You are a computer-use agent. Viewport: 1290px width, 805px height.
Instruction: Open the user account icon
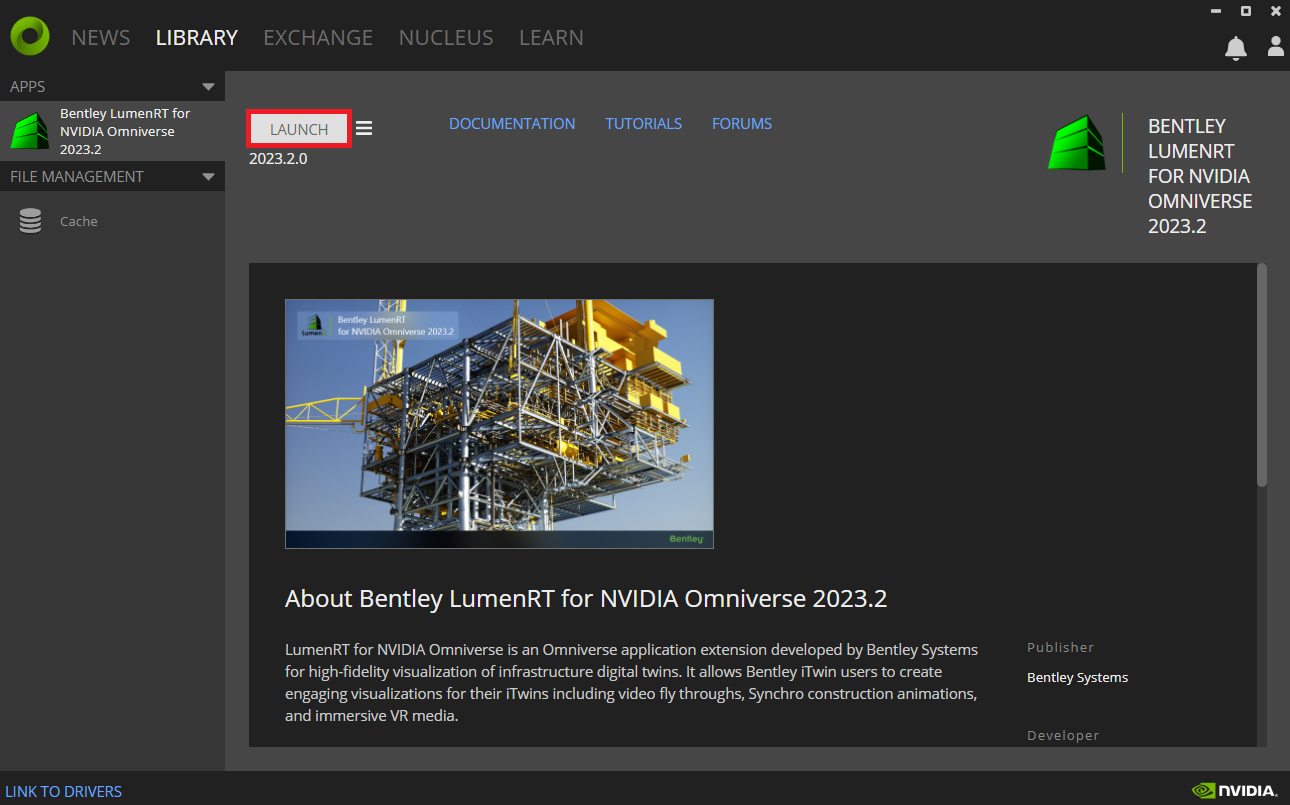(x=1275, y=46)
